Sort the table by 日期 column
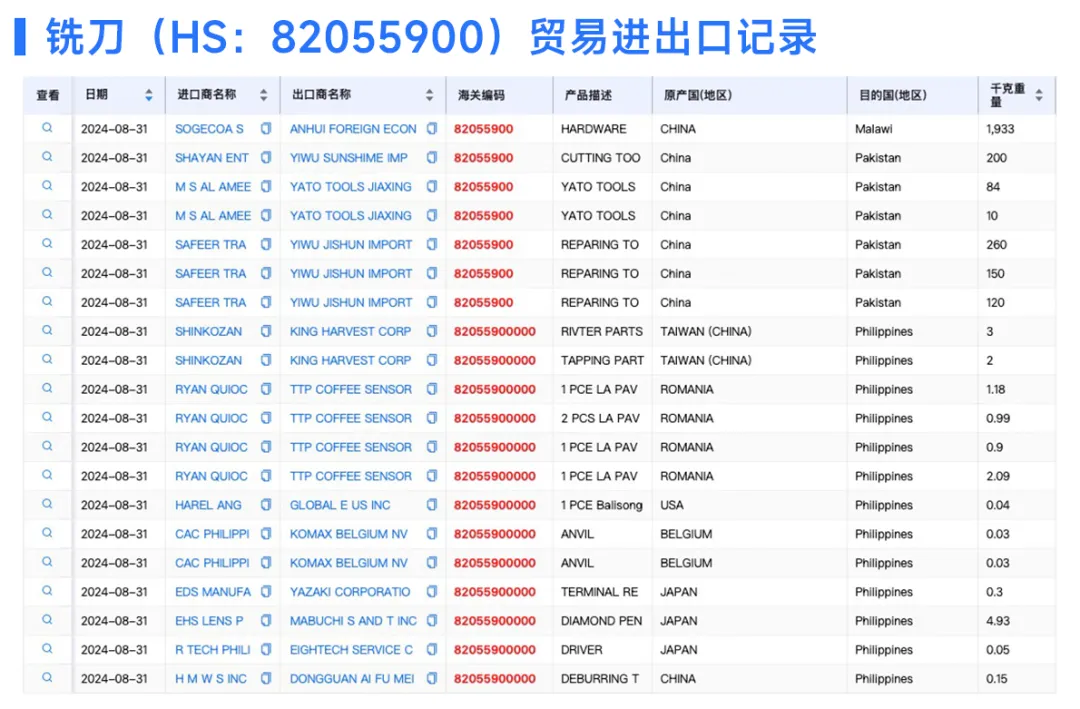The width and height of the screenshot is (1080, 709). 148,93
